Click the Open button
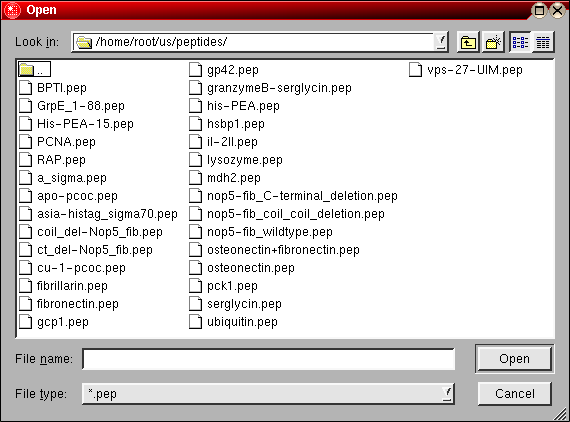This screenshot has height=422, width=570. pyautogui.click(x=514, y=359)
